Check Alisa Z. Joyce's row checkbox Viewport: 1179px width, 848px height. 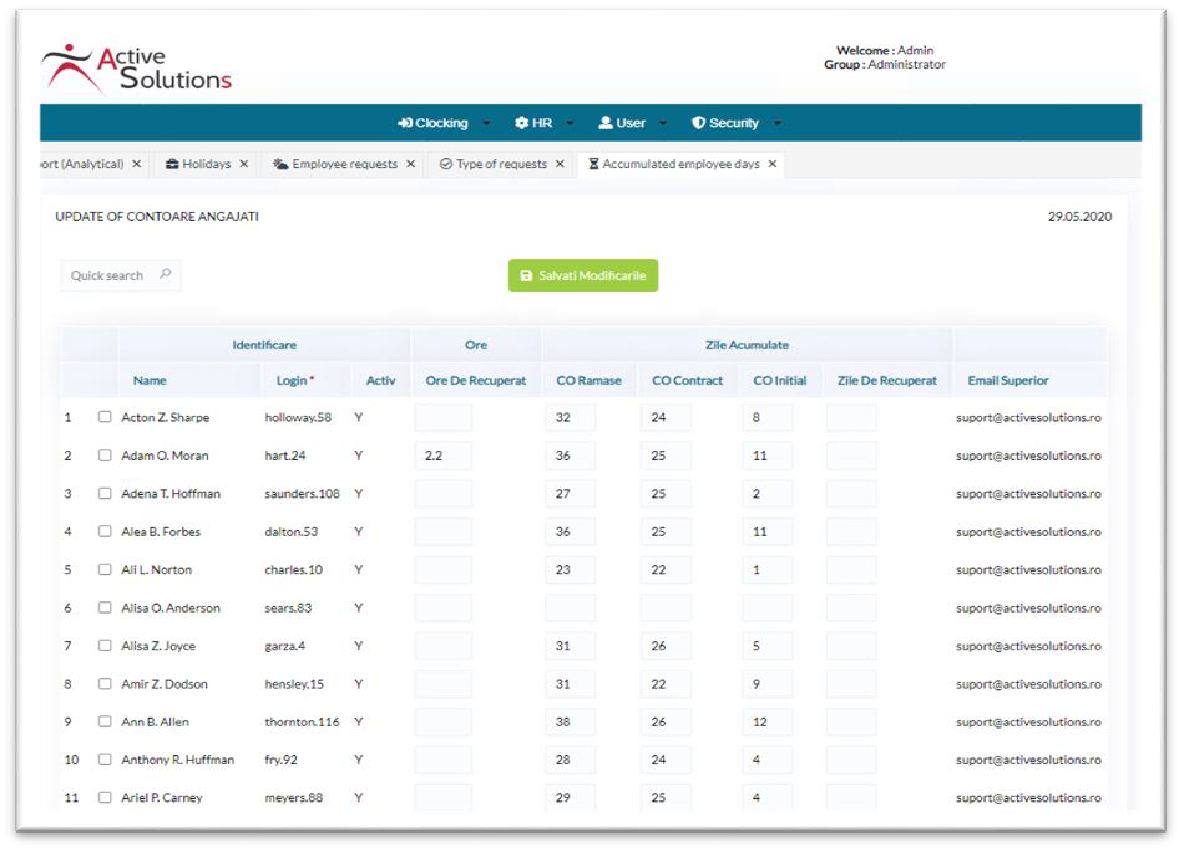point(105,645)
